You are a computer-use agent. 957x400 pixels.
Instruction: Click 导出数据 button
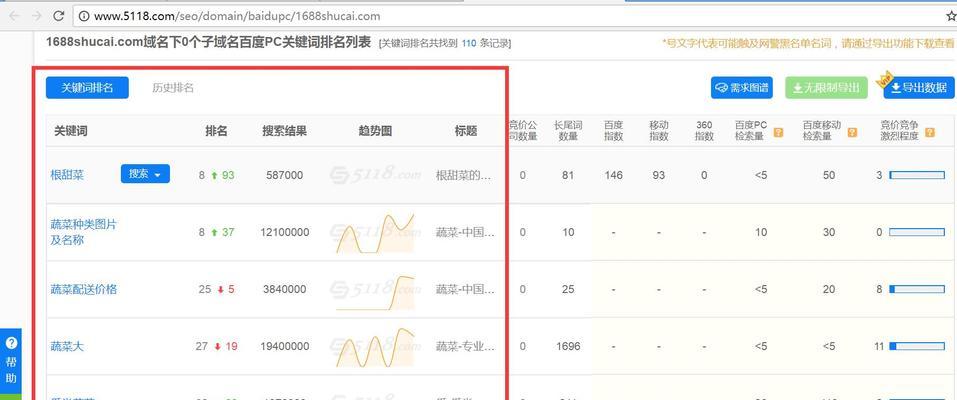[919, 88]
